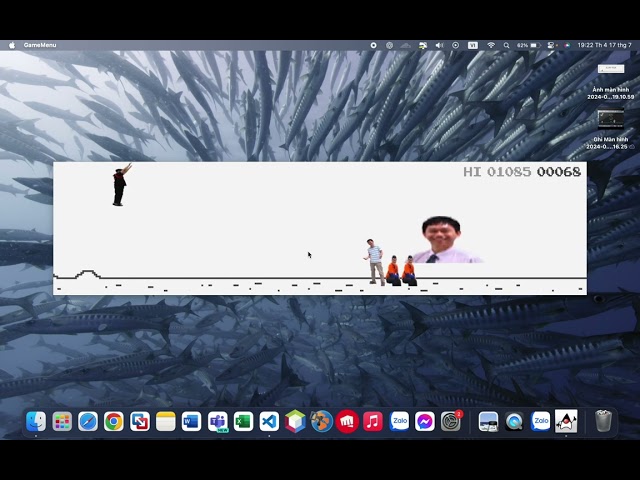Viewport: 640px width, 480px height.
Task: Launch NetBeans cube icon in dock
Action: click(x=295, y=422)
